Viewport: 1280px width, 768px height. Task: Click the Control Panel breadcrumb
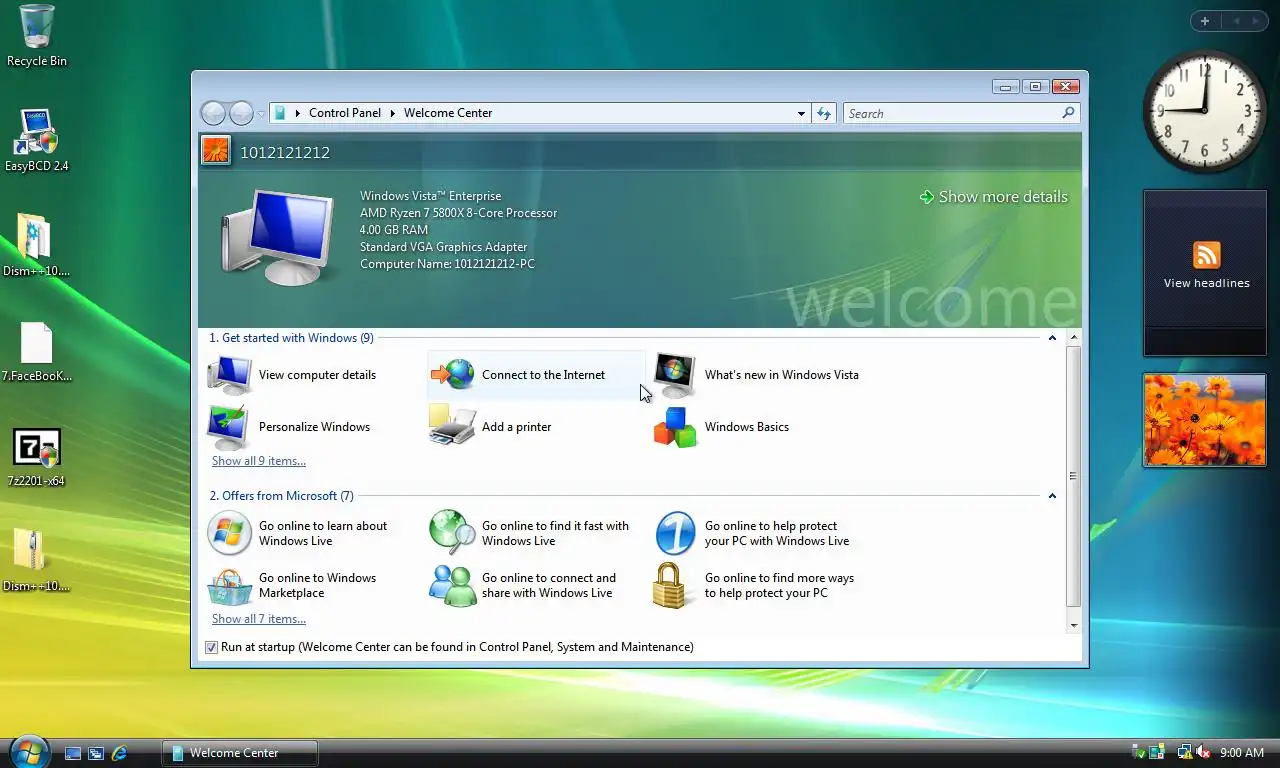[345, 113]
